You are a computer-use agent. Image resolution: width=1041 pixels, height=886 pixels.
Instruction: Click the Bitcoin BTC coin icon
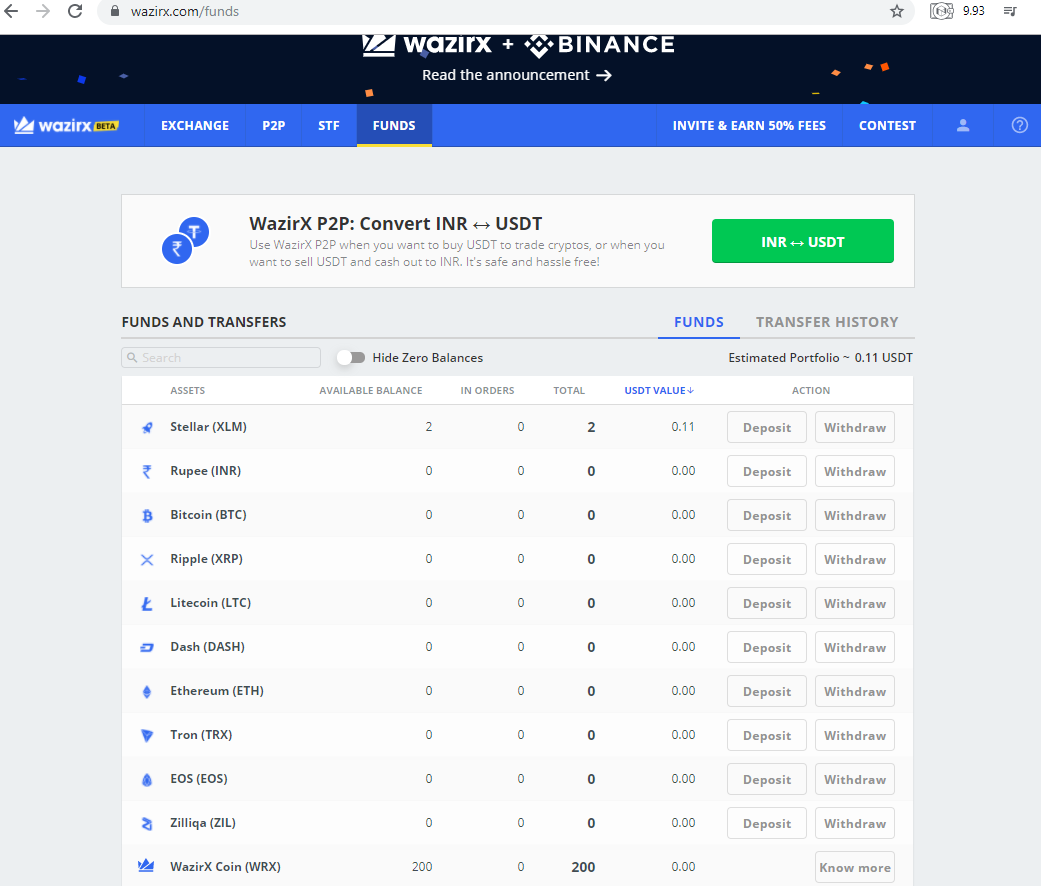point(147,515)
